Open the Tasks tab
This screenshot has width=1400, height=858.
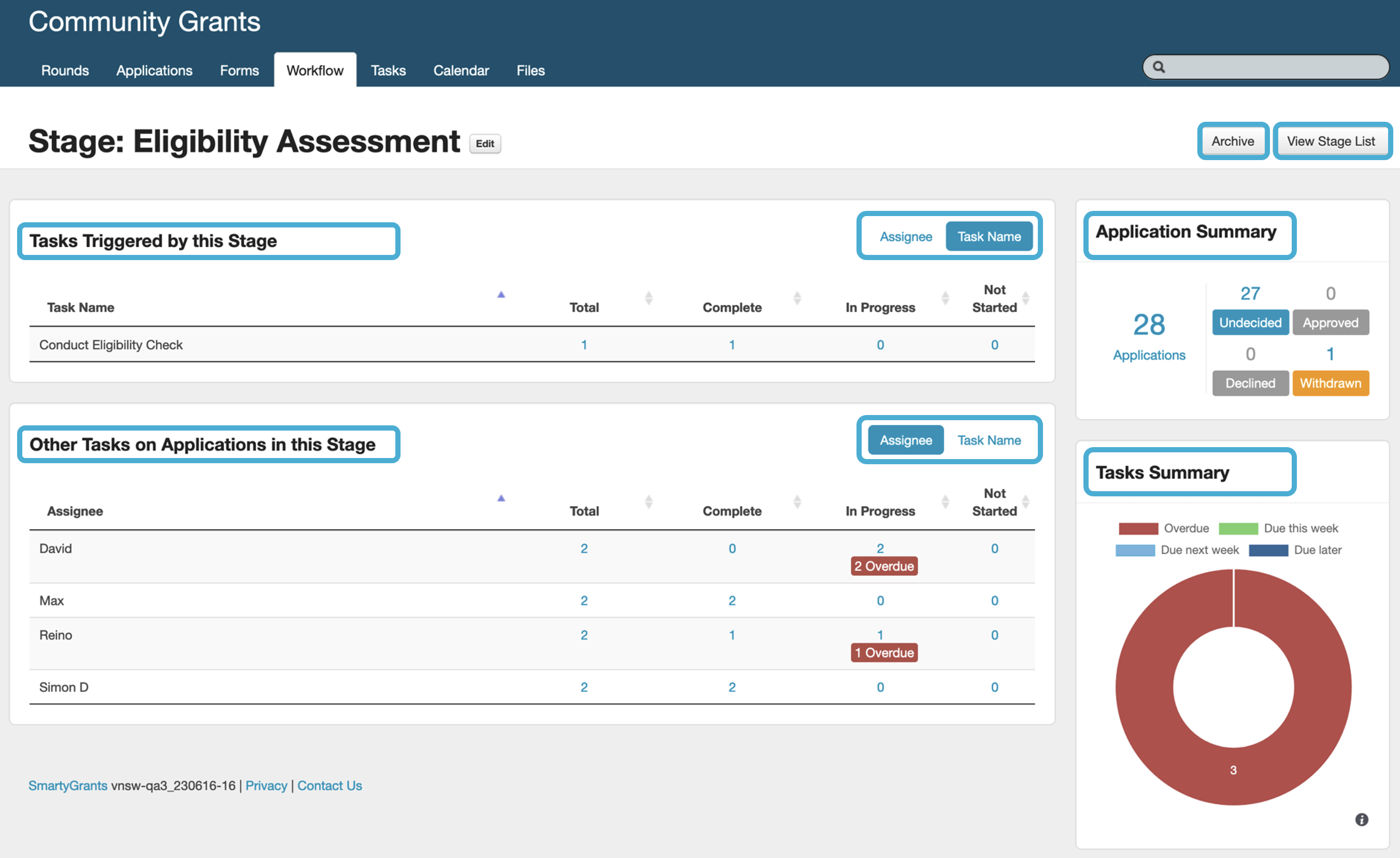tap(388, 70)
